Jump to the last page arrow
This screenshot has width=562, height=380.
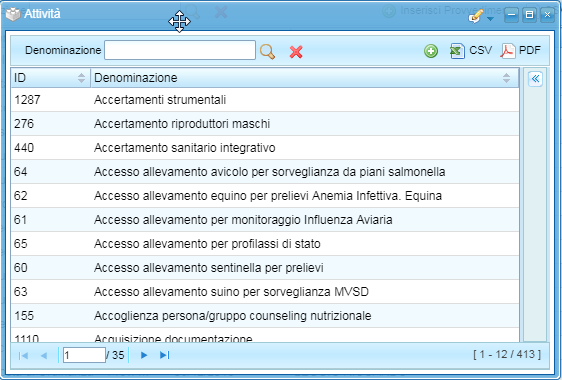tap(165, 355)
